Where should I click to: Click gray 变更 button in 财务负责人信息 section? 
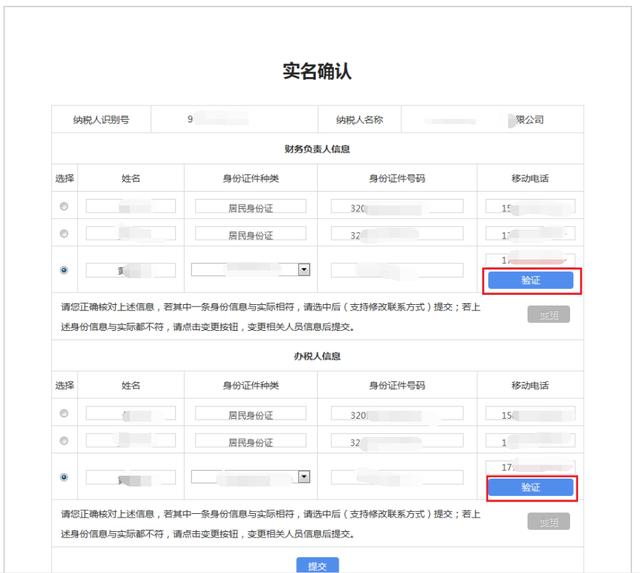(x=549, y=315)
